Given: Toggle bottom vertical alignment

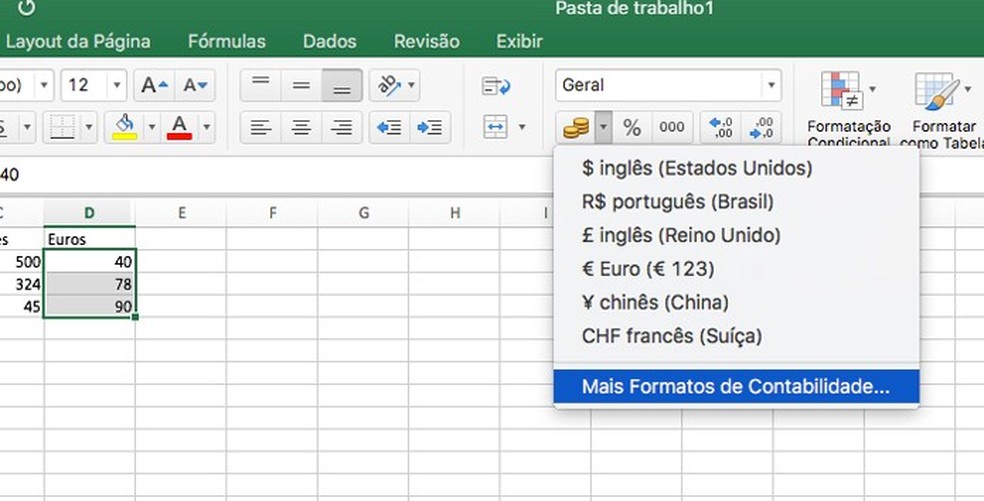Looking at the screenshot, I should [342, 86].
